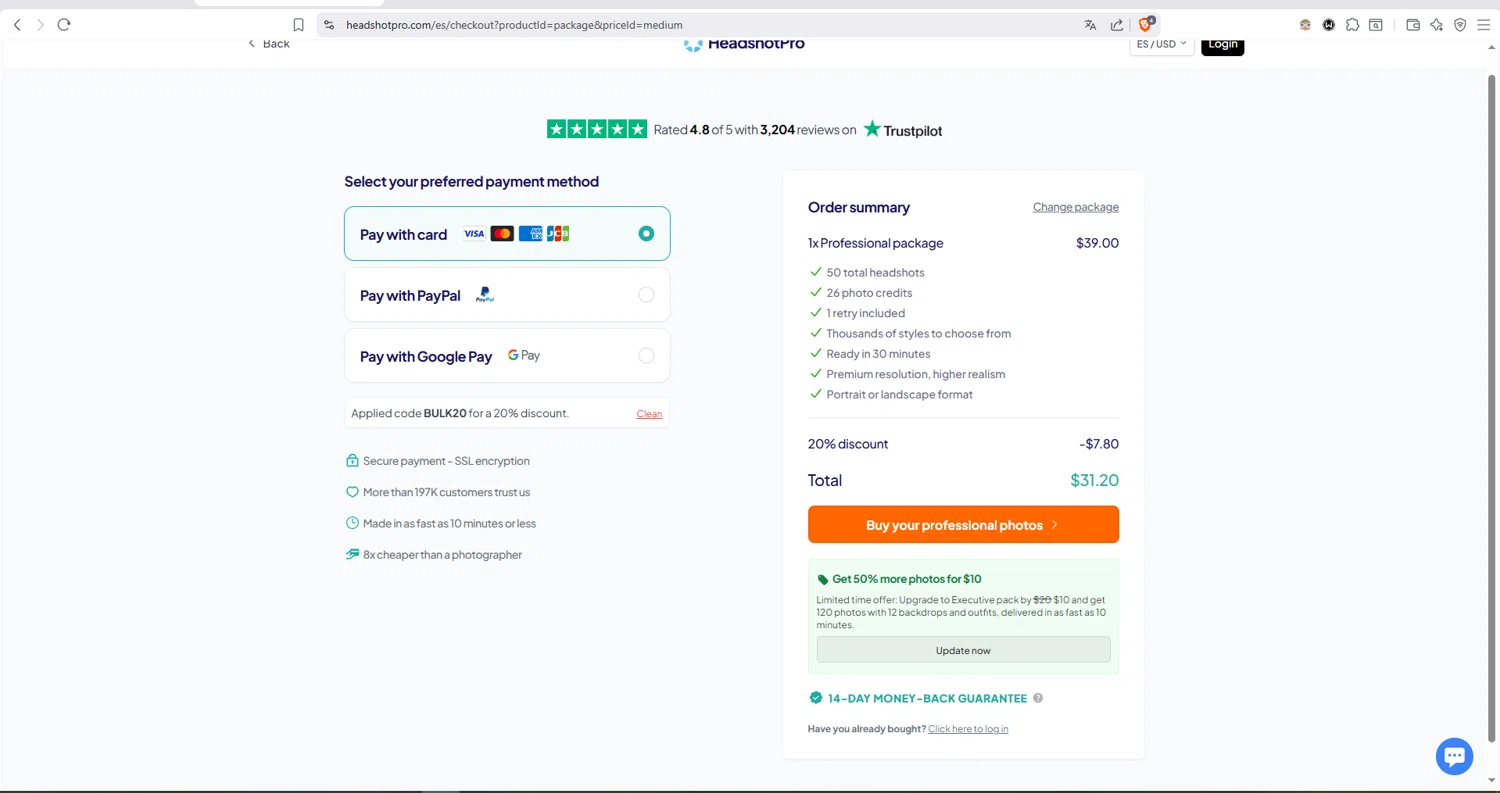
Task: Open Brave Shields icon
Action: (1146, 24)
